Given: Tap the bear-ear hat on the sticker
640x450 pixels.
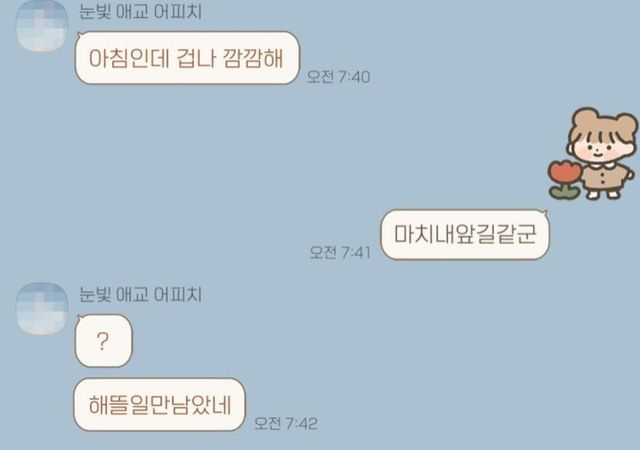Looking at the screenshot, I should coord(604,124).
